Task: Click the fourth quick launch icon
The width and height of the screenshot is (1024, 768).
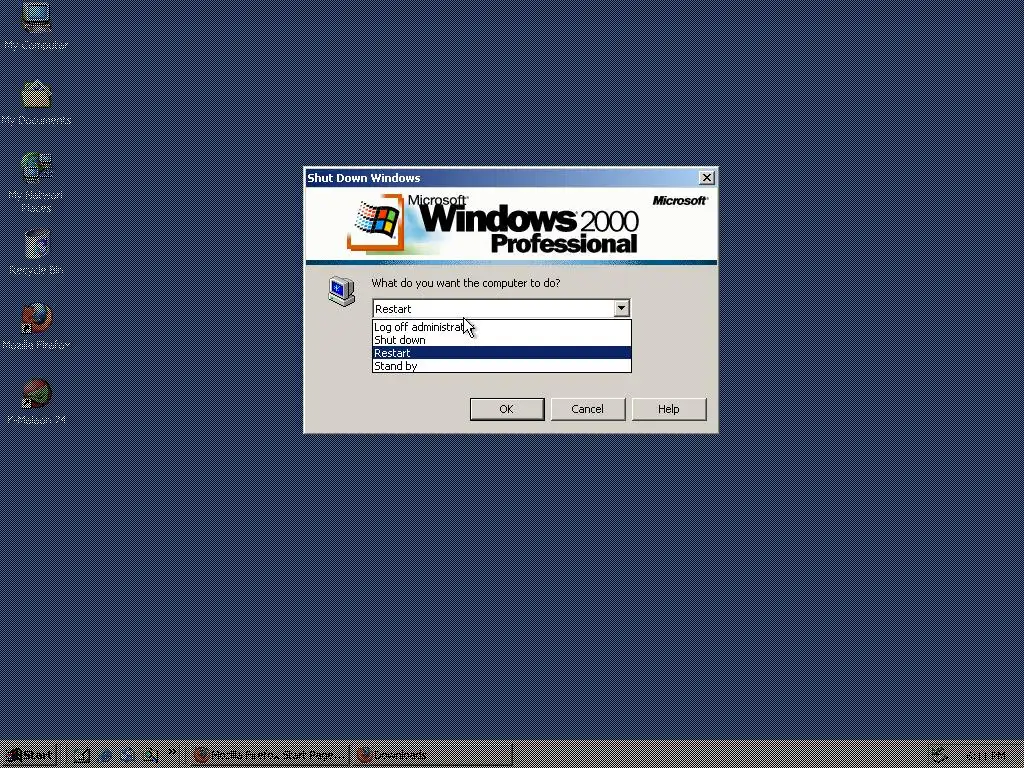Action: (150, 755)
